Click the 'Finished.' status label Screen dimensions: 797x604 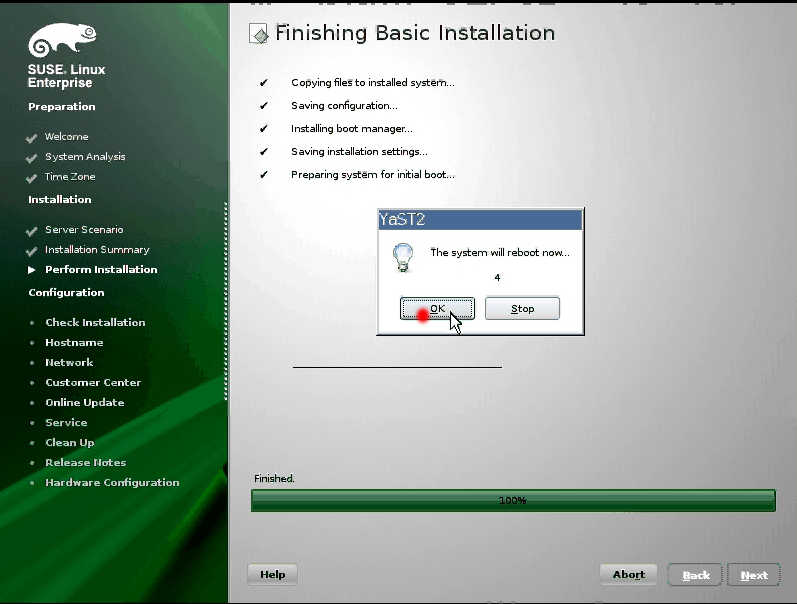click(274, 478)
